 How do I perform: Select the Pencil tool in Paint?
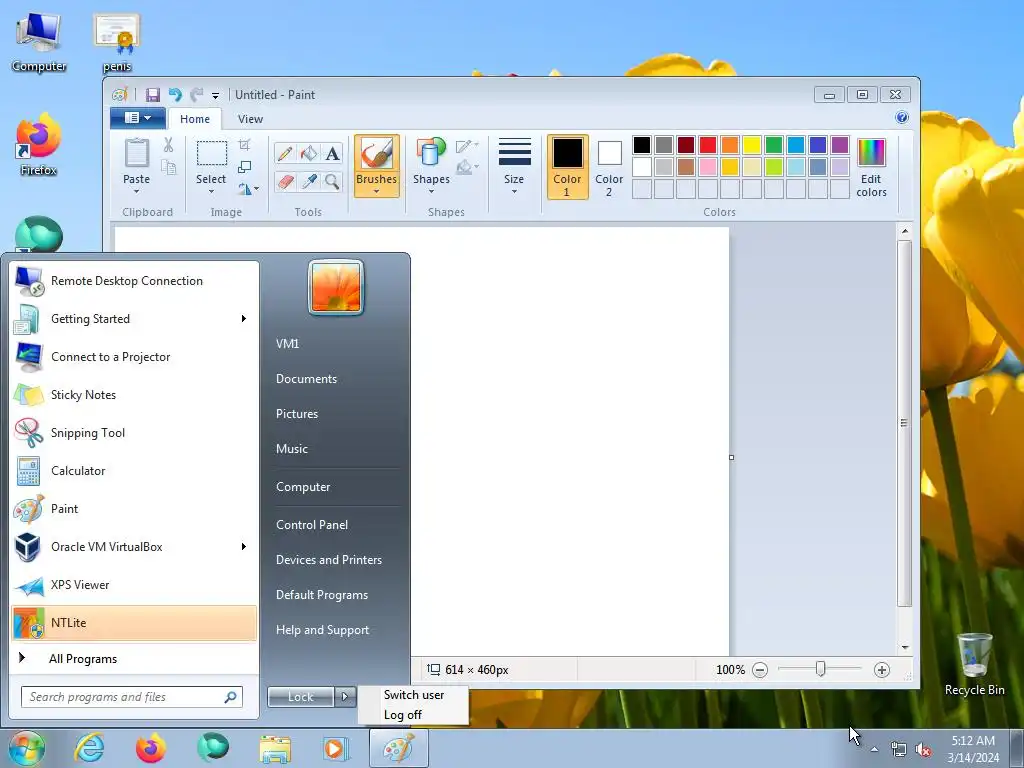pos(285,153)
